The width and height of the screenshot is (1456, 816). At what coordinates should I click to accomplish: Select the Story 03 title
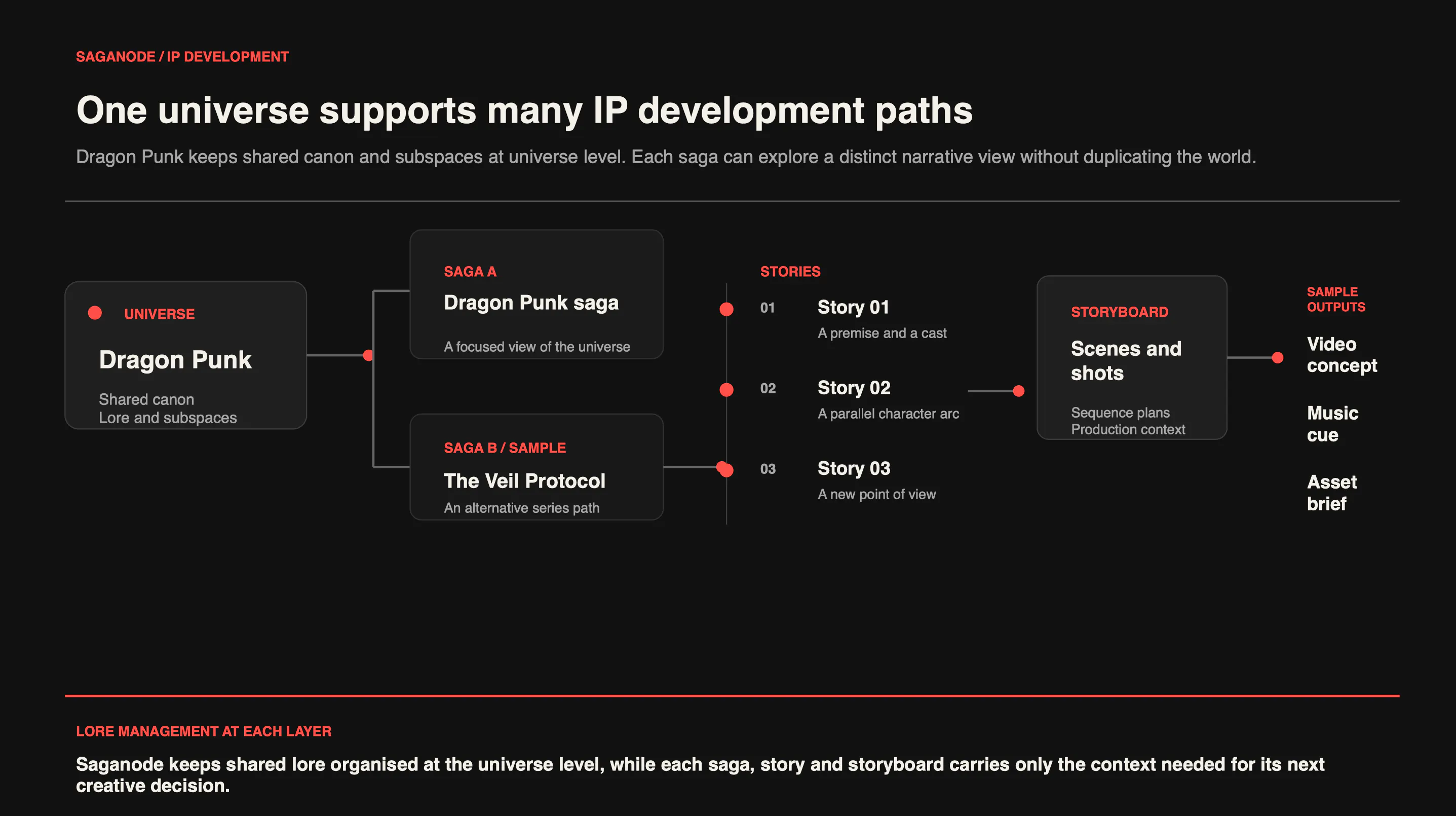[x=854, y=468]
